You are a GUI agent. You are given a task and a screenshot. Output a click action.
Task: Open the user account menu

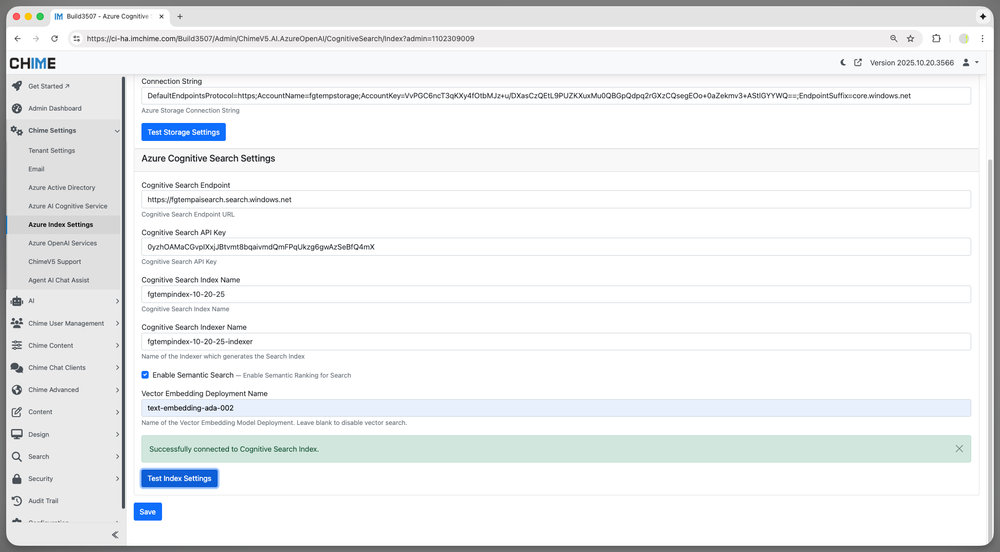point(970,62)
